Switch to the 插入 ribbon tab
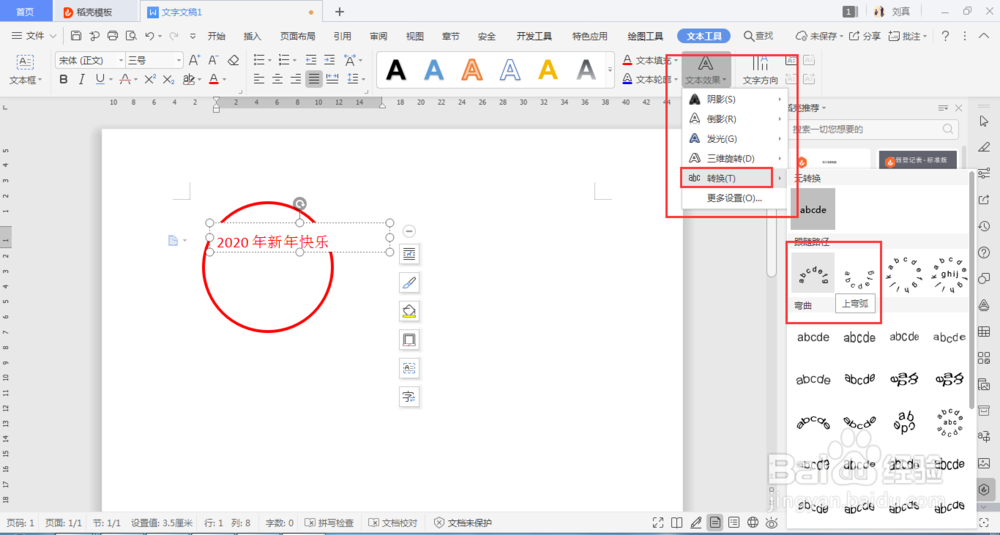This screenshot has height=535, width=1000. (253, 36)
